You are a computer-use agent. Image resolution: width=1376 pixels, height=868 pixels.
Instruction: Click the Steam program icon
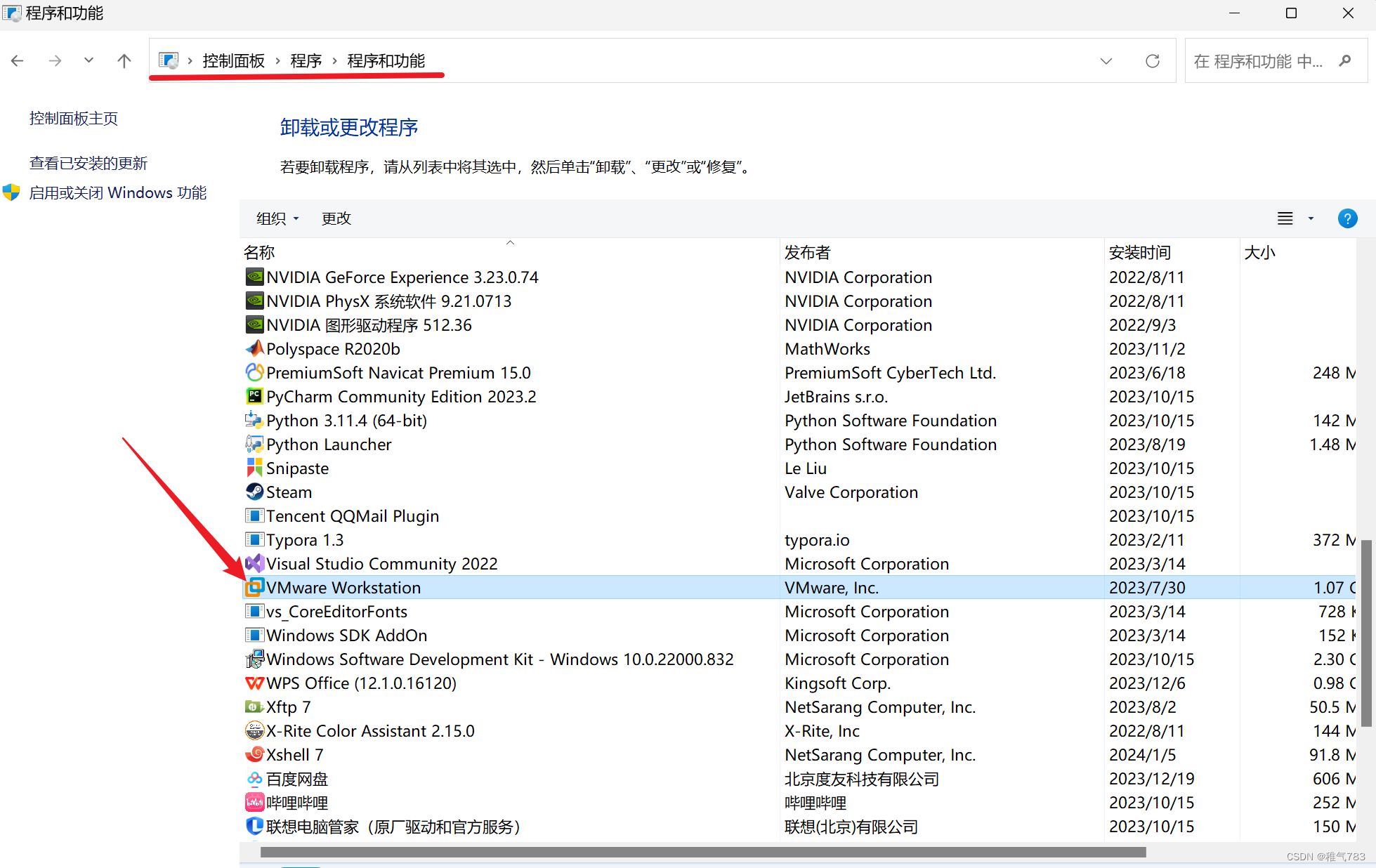(254, 492)
